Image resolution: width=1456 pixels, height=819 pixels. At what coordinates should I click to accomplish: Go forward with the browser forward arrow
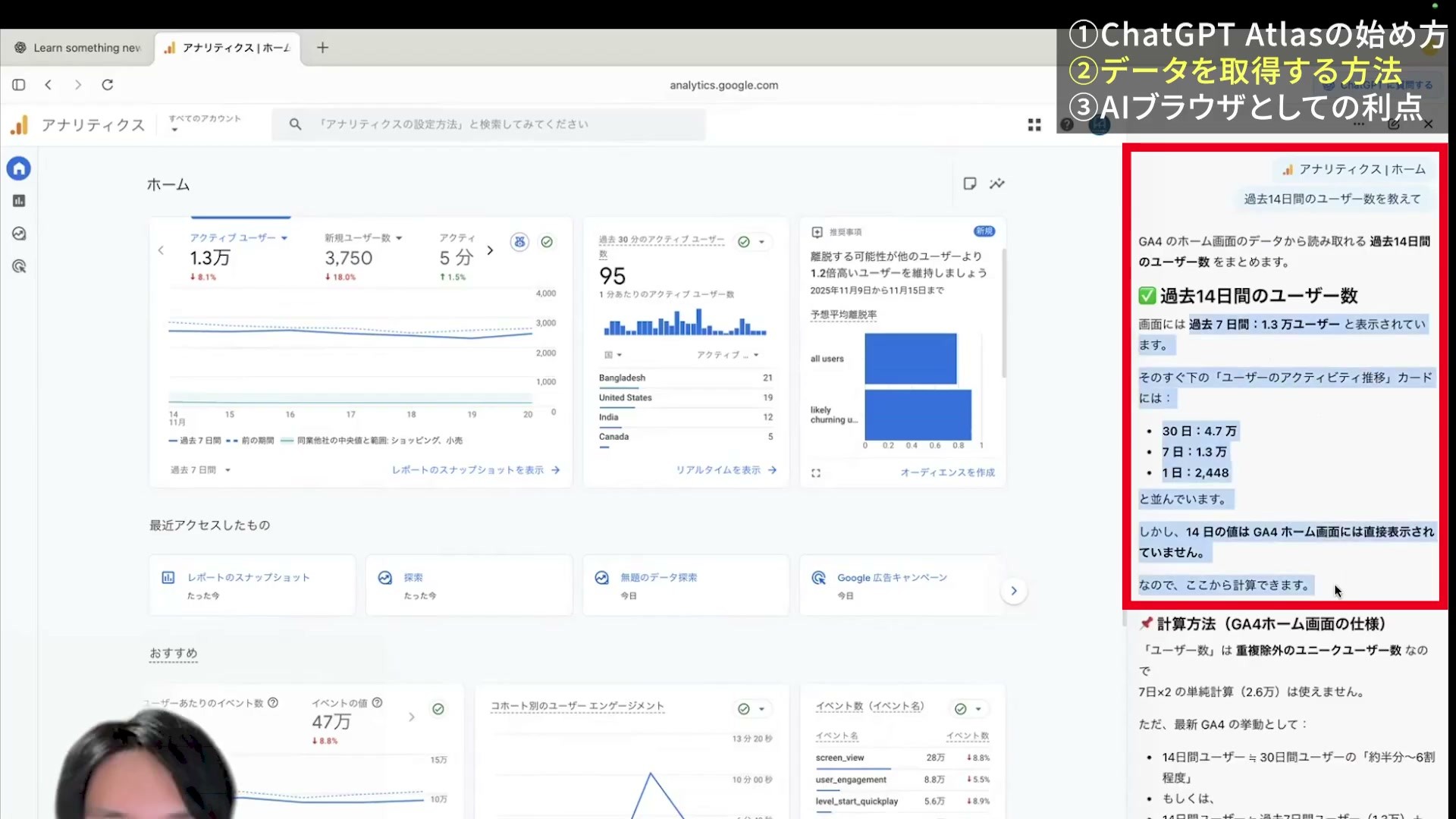coord(77,85)
